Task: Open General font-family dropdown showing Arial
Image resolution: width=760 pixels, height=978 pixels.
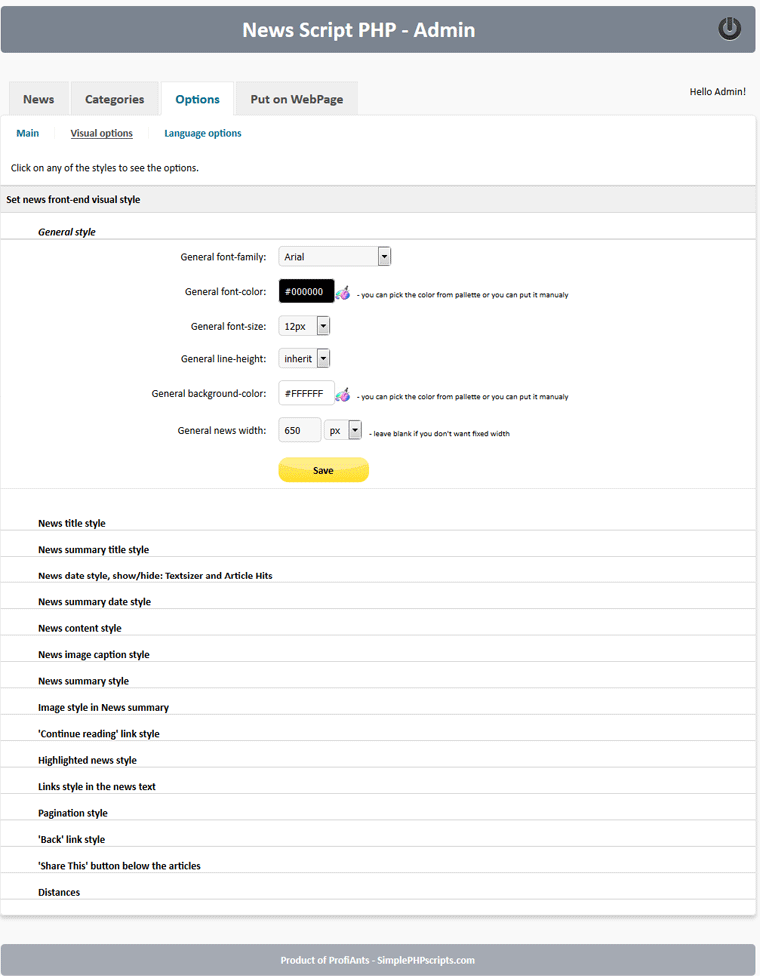Action: pos(334,256)
